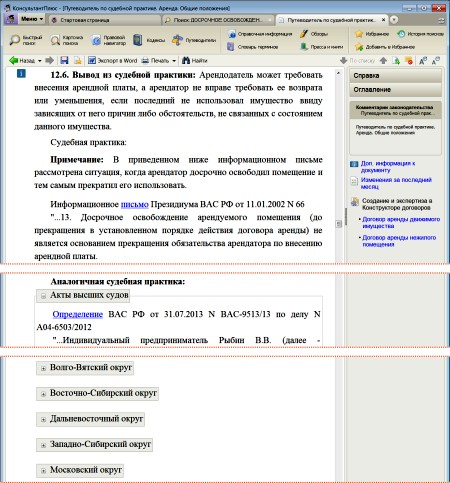Expand Дальневосточный округ
The height and width of the screenshot is (483, 450).
click(43, 419)
